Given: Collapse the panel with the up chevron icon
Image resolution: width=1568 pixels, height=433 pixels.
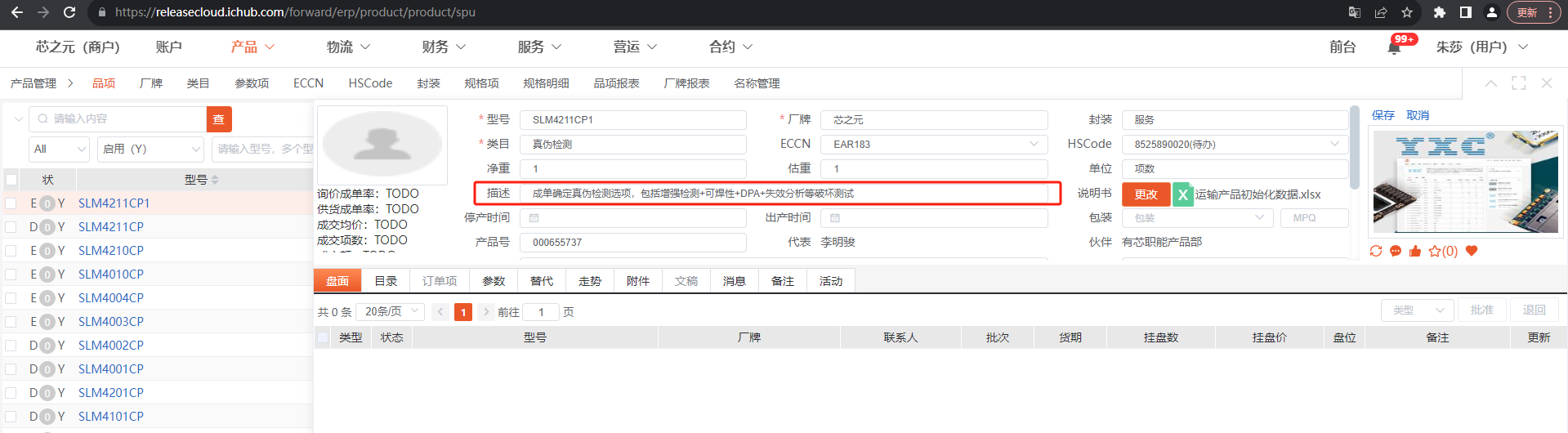Looking at the screenshot, I should [x=1491, y=83].
